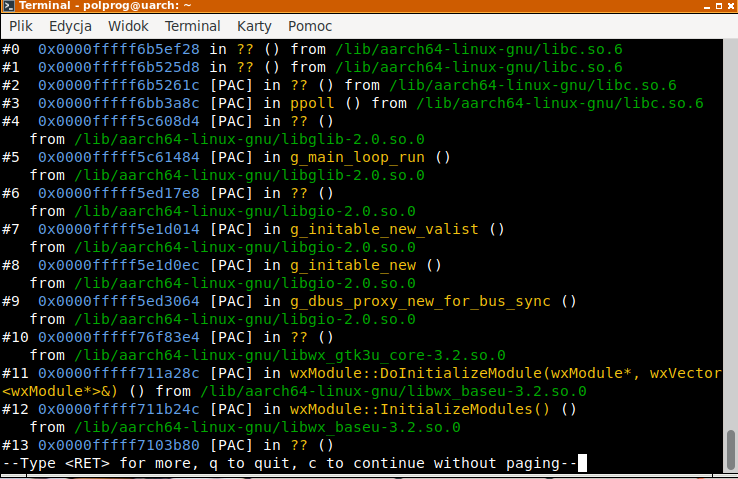Click libwx_baseu-3.2.so.0 path under frame #12
Screen dimensions: 738x479
(267, 427)
